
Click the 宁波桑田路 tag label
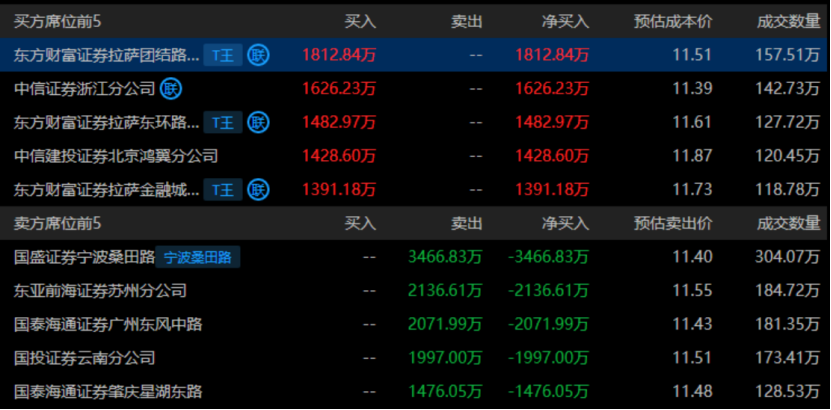point(198,257)
